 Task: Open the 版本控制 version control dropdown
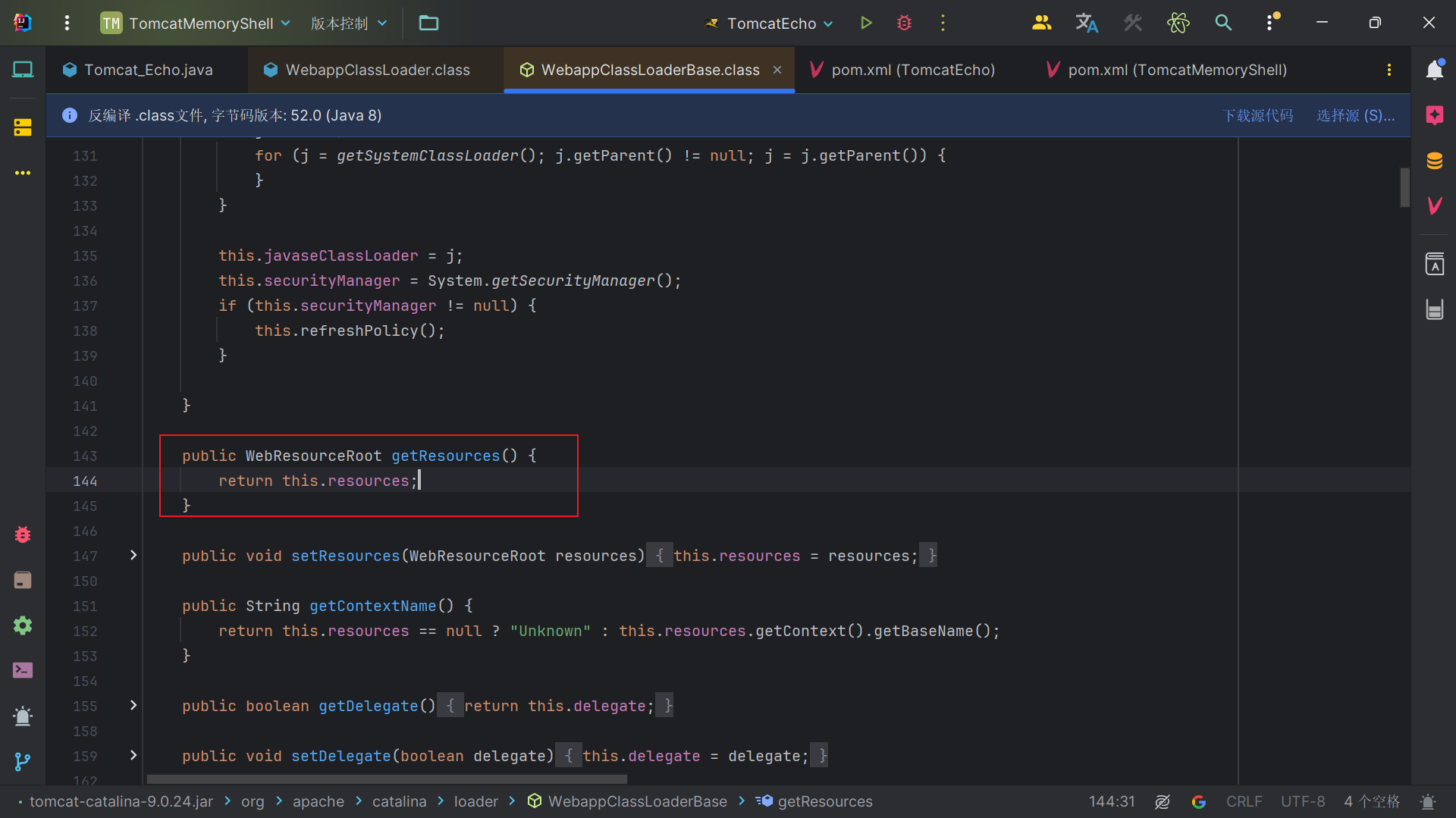click(x=349, y=23)
